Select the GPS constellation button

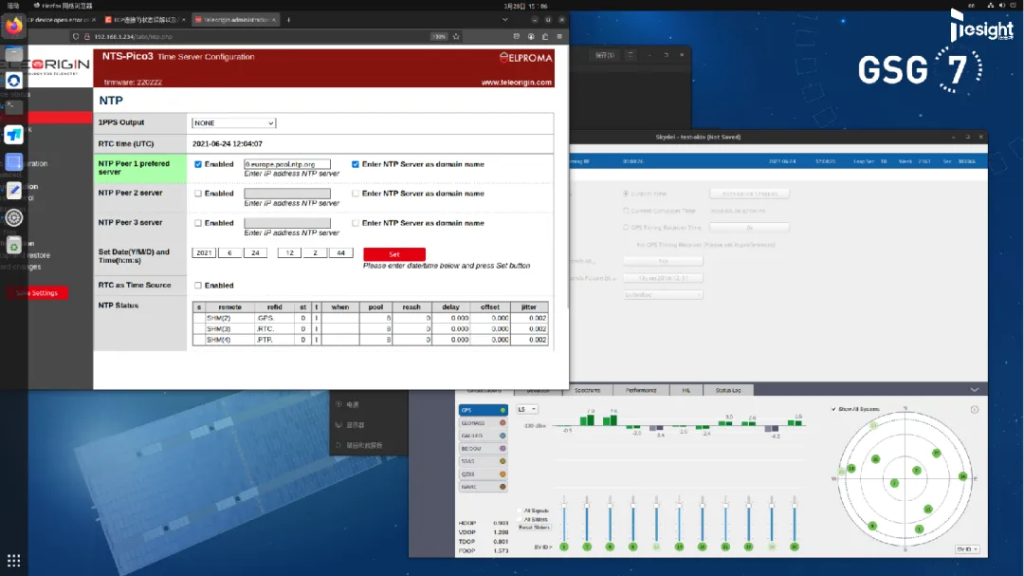coord(483,410)
